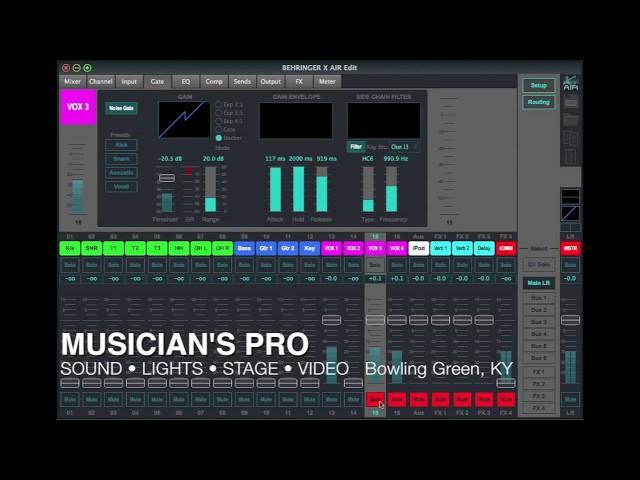Viewport: 640px width, 480px height.
Task: Select the Key channel label
Action: tap(310, 248)
